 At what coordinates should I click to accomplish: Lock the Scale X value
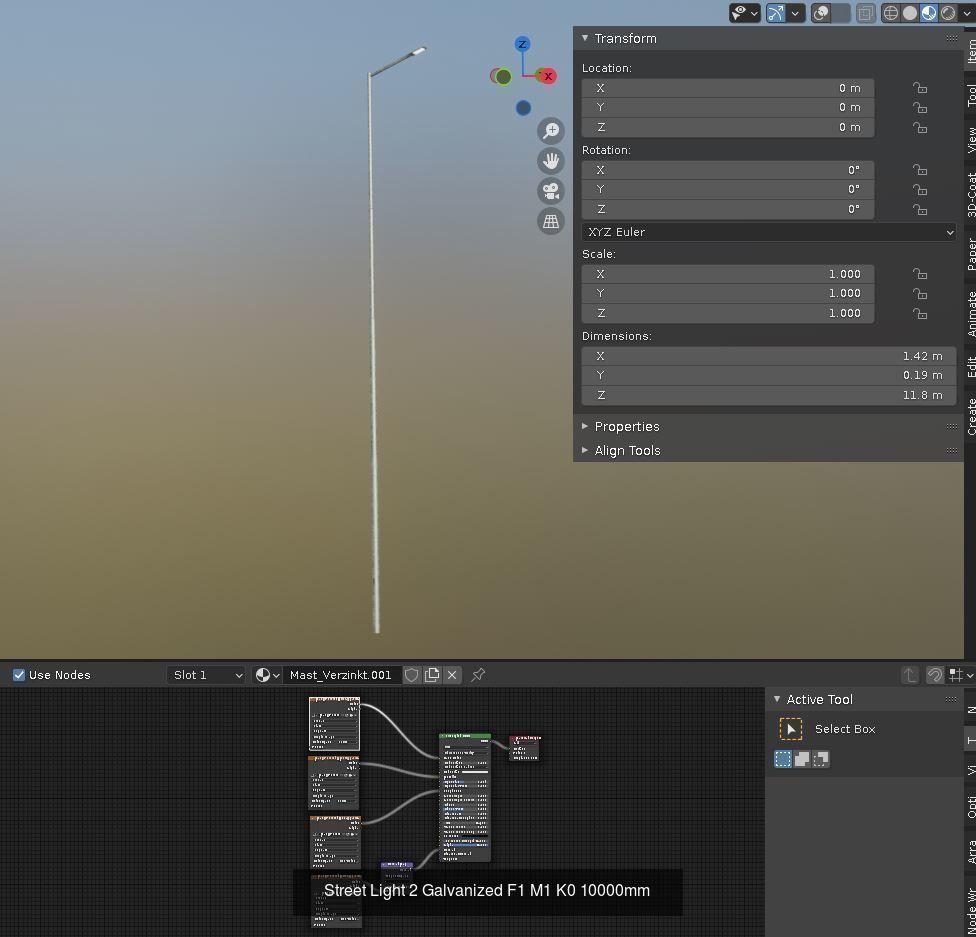920,274
